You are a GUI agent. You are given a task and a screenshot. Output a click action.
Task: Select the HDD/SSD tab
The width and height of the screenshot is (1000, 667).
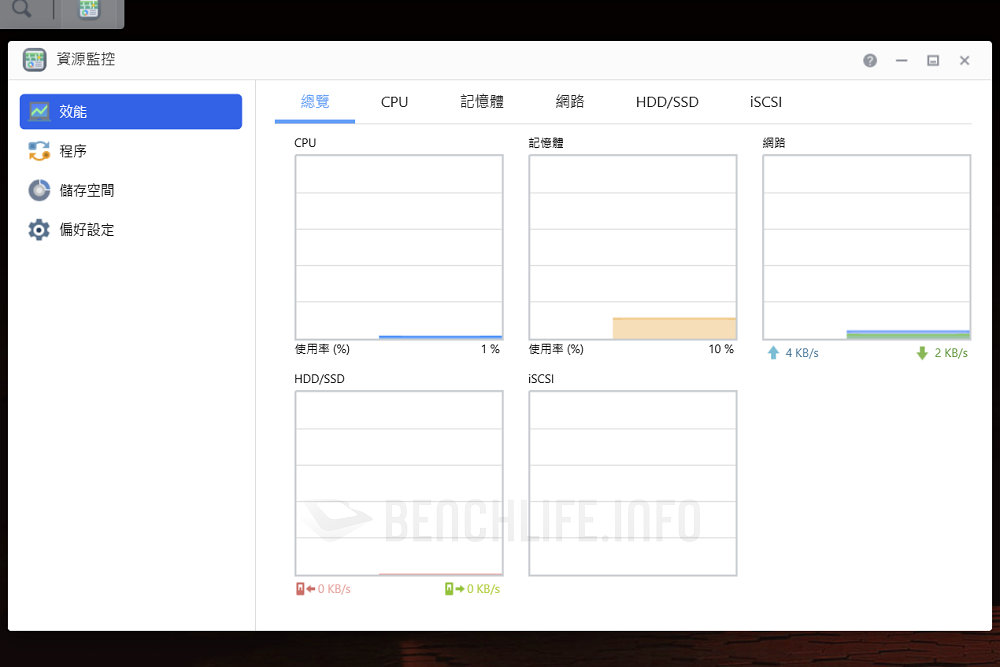coord(667,102)
